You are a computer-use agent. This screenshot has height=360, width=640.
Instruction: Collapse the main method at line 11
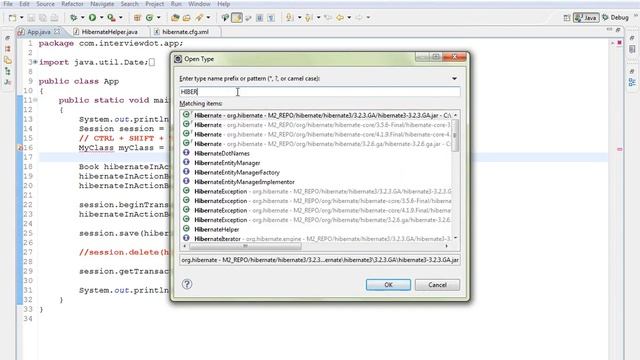[36, 100]
